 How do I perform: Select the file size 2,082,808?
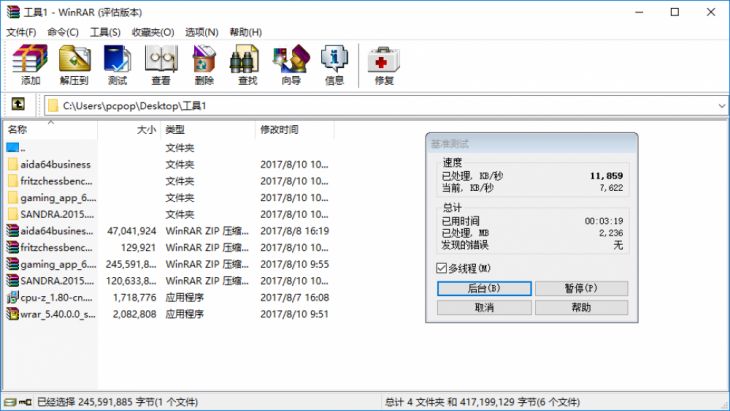[x=135, y=314]
